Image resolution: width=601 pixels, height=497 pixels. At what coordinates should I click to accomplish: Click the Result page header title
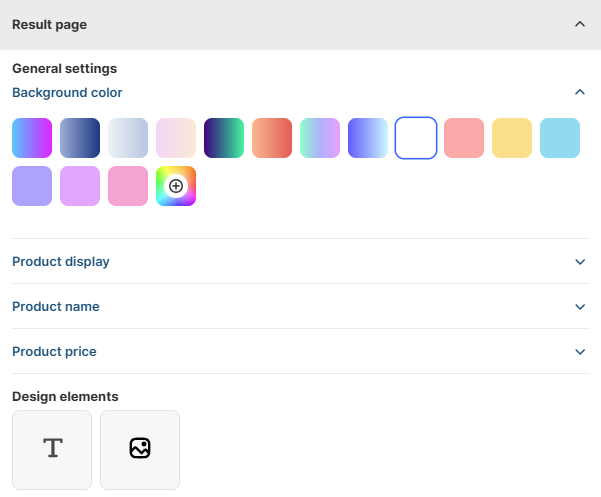[49, 24]
